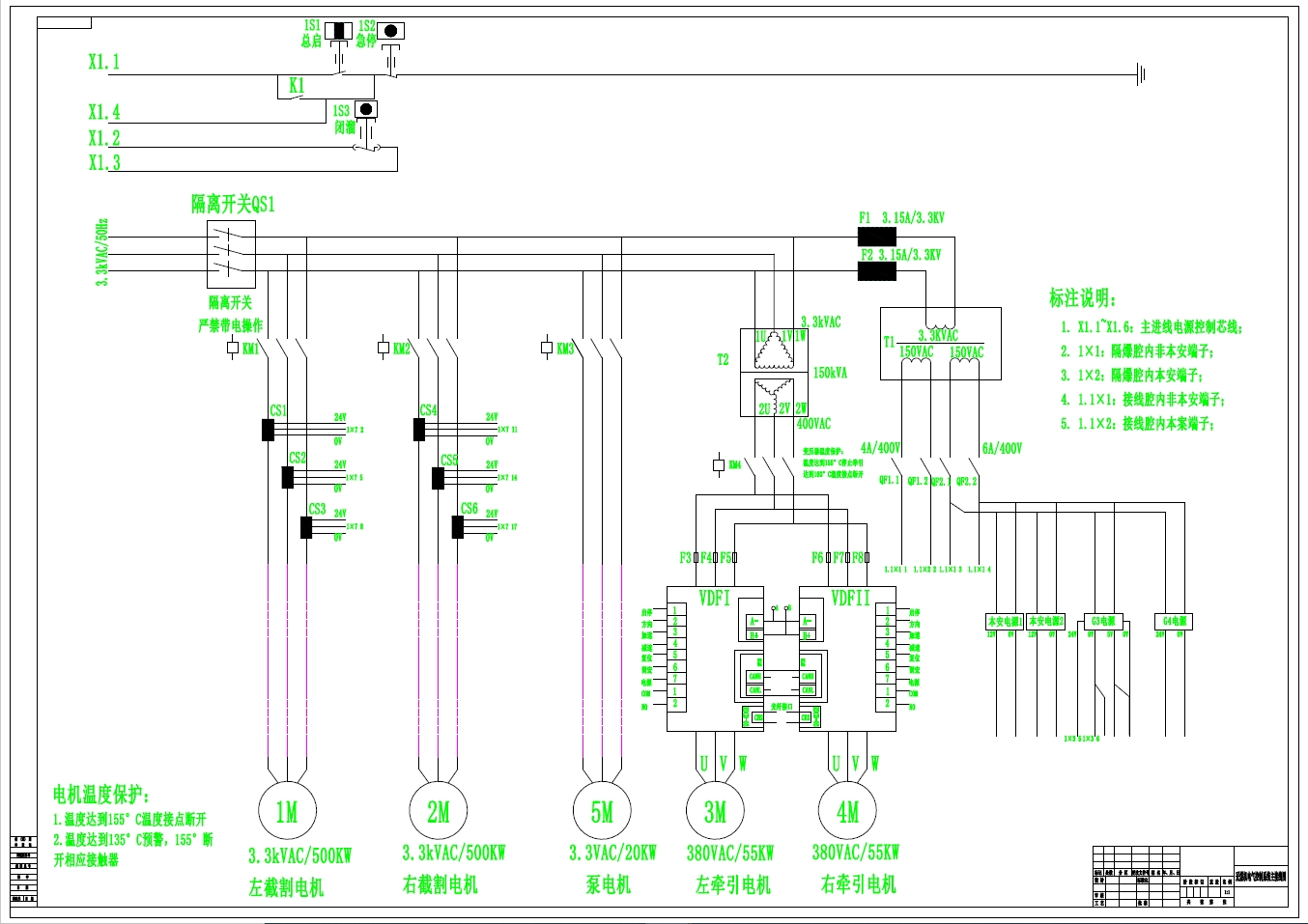Select the ground symbol ending the X1.1 line

coord(1141,73)
